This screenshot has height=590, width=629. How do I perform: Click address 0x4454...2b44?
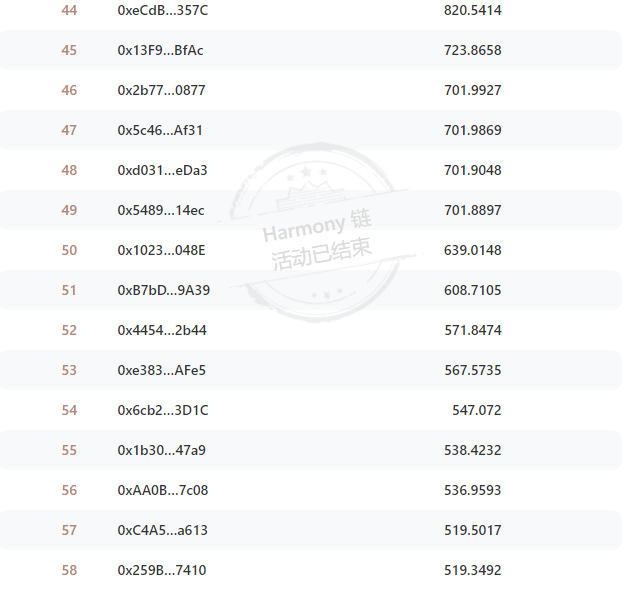tap(162, 330)
